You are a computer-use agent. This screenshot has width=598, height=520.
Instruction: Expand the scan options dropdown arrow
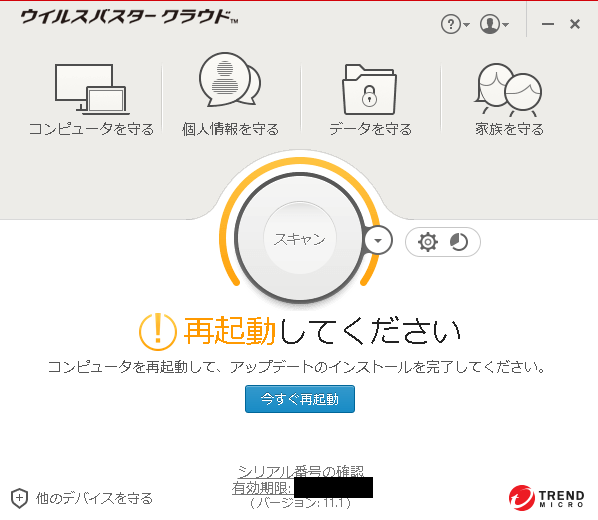pyautogui.click(x=378, y=240)
